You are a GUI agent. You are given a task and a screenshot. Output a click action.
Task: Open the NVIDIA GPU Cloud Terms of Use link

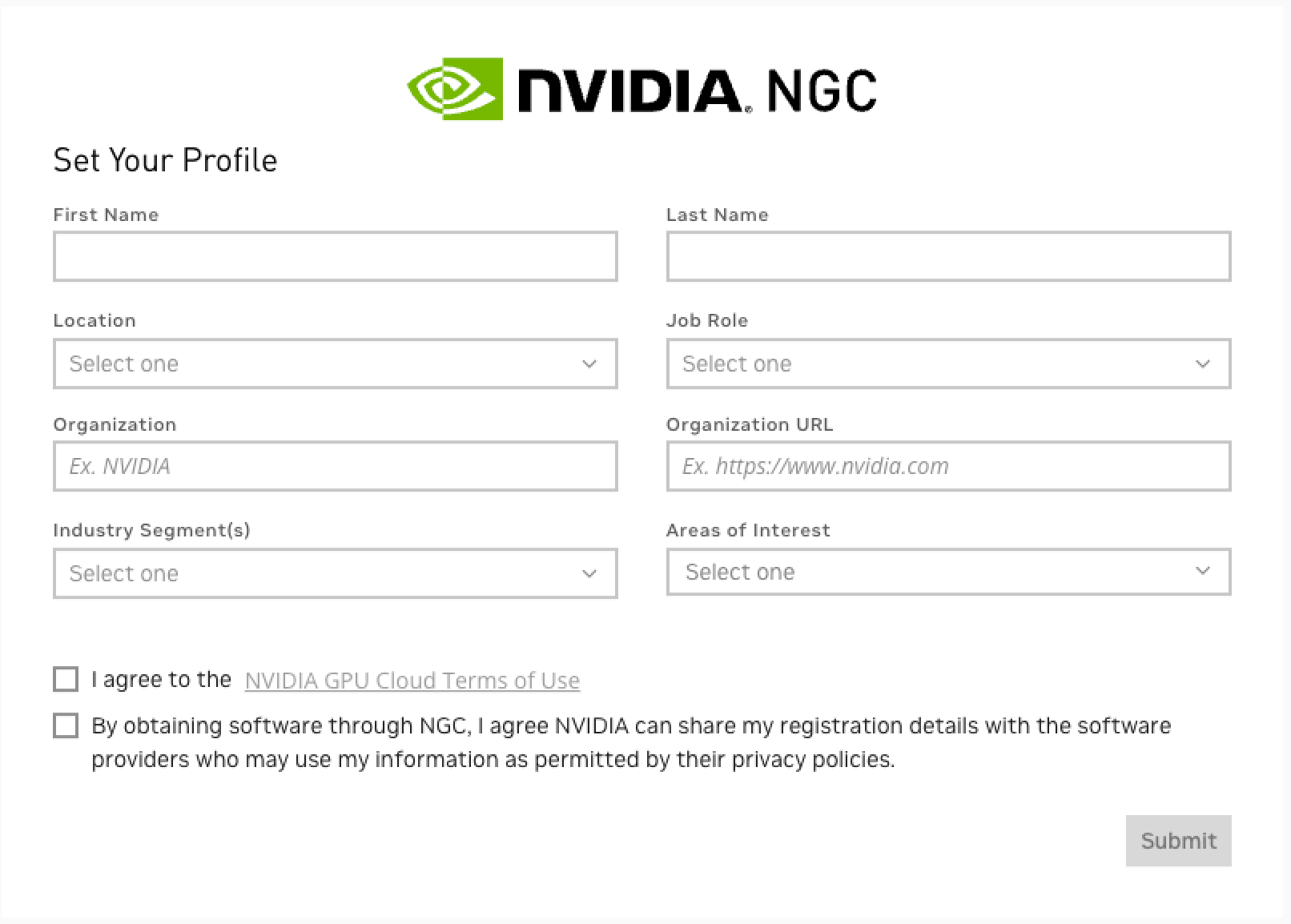click(x=412, y=680)
